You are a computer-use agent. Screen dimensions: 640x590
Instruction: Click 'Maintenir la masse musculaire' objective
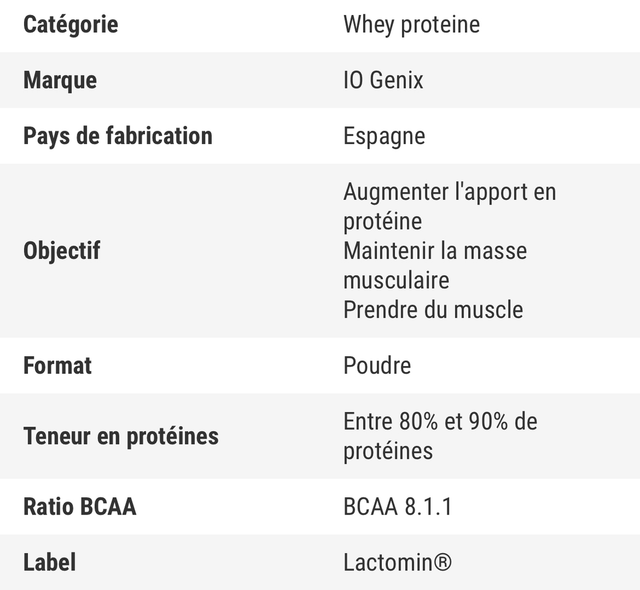[434, 265]
